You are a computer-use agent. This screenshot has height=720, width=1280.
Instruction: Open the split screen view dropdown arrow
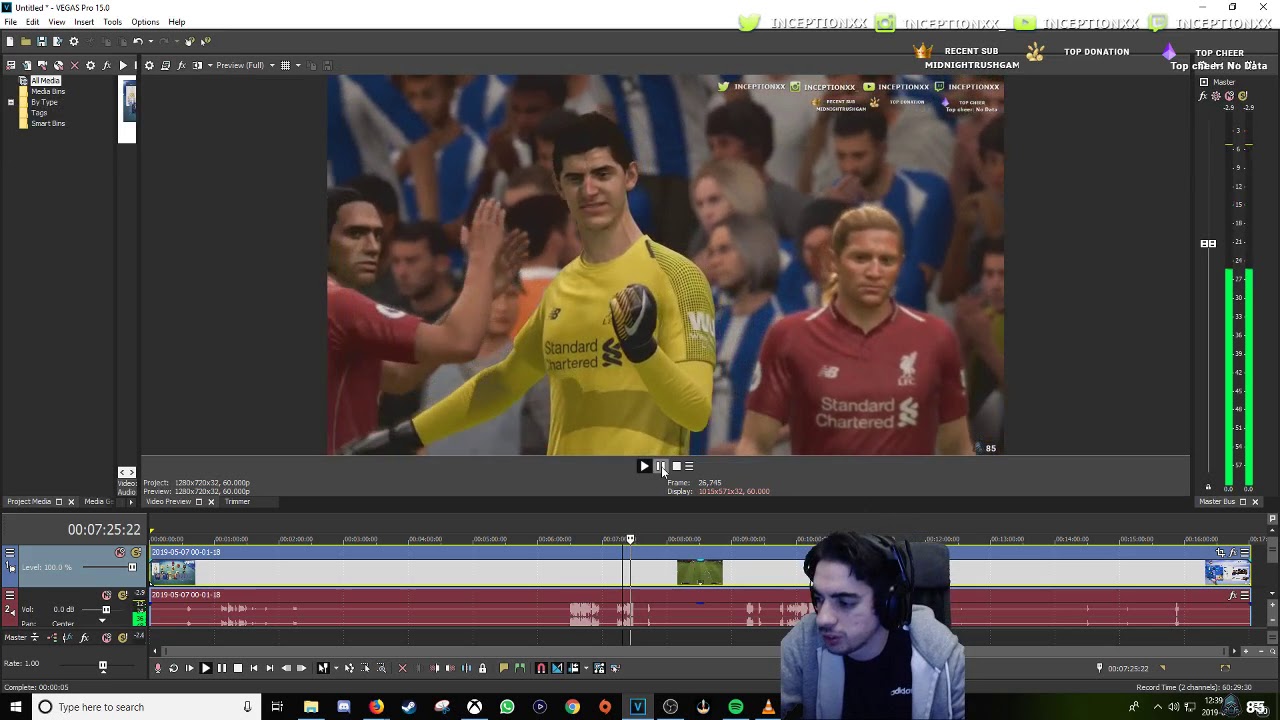[208, 65]
